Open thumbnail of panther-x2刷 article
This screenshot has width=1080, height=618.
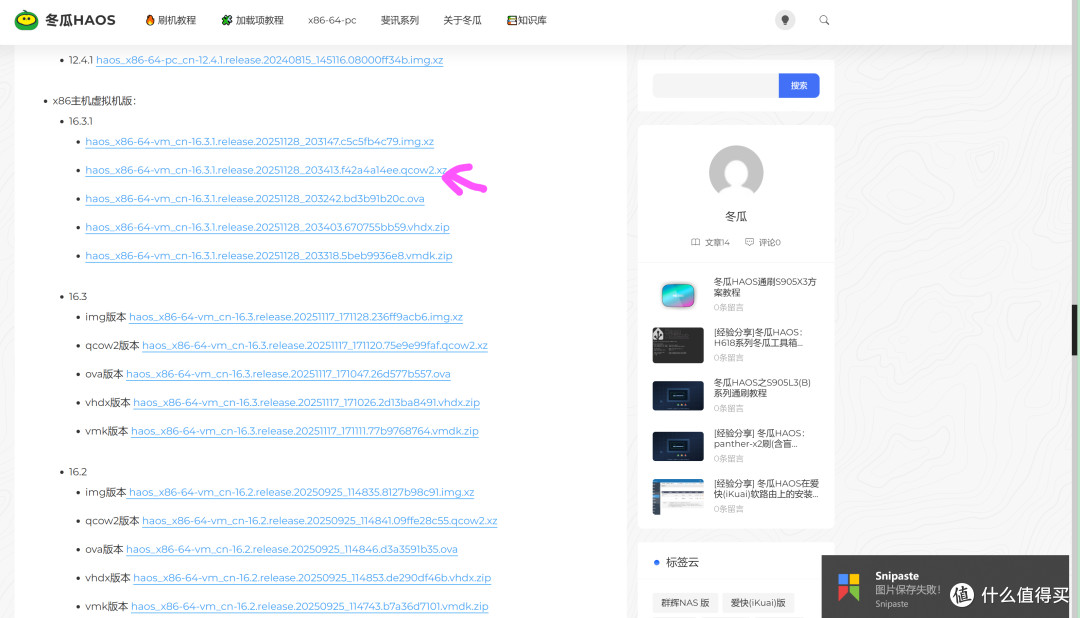point(678,446)
